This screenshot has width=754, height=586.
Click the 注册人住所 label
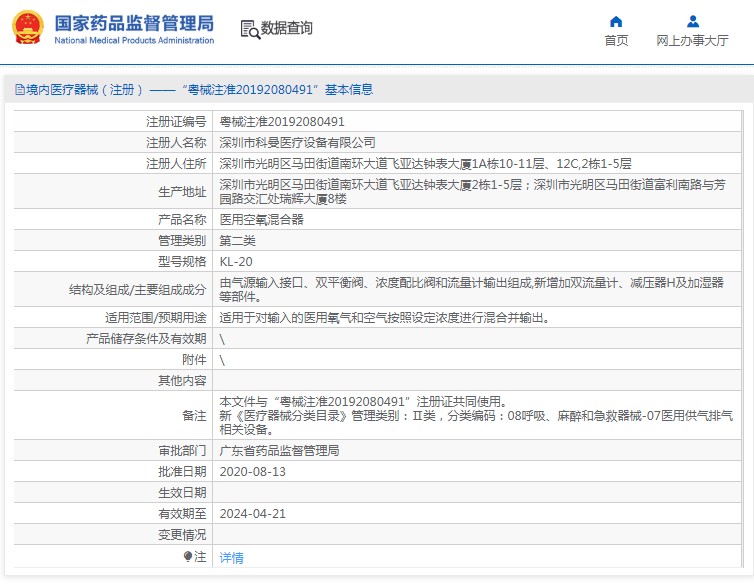pos(176,164)
